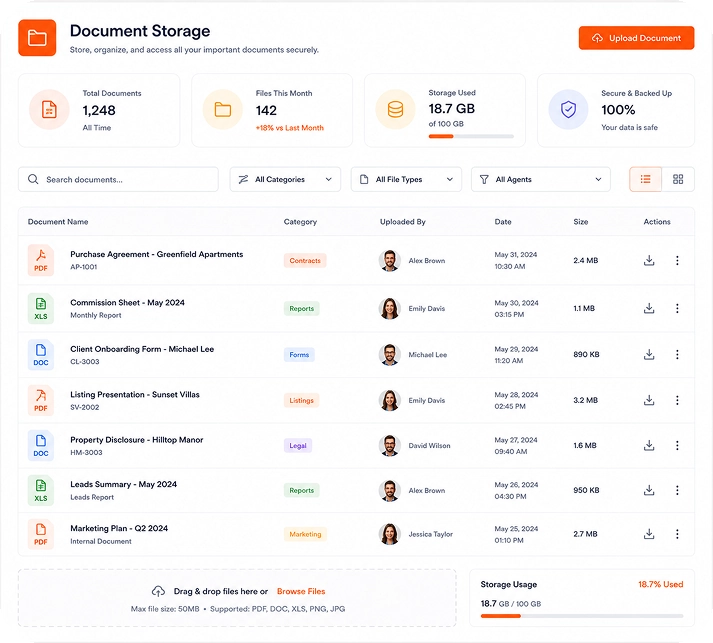The height and width of the screenshot is (643, 713).
Task: Open more actions for Commission Sheet row
Action: pyautogui.click(x=677, y=308)
